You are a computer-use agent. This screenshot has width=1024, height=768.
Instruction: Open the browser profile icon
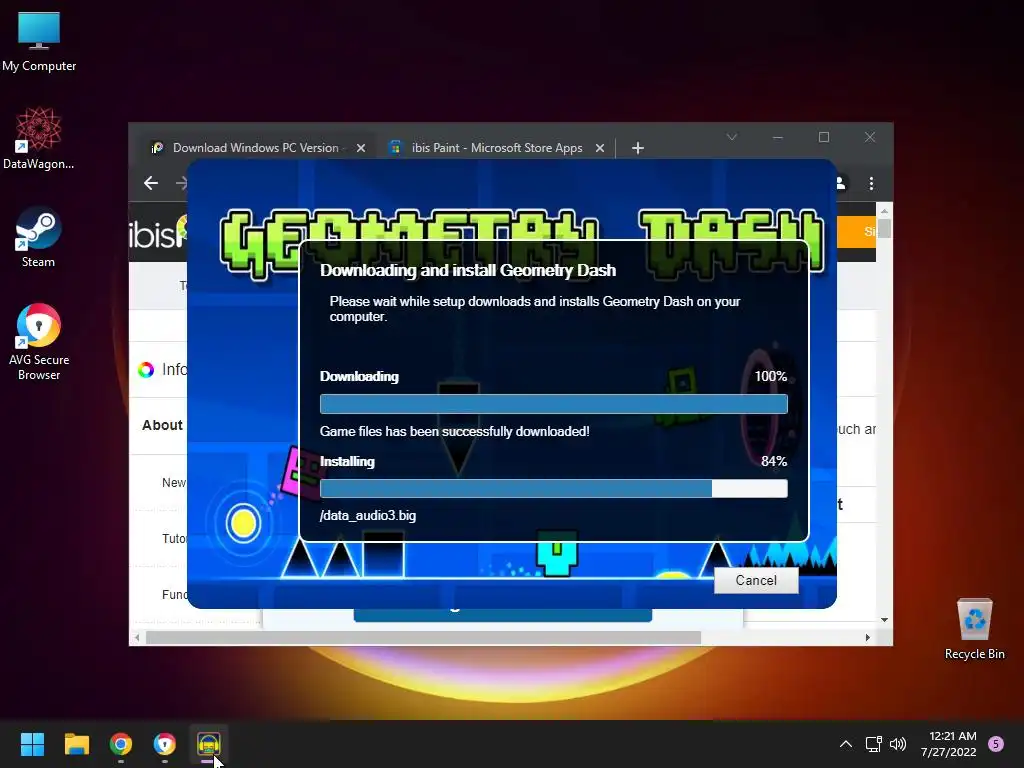click(840, 184)
